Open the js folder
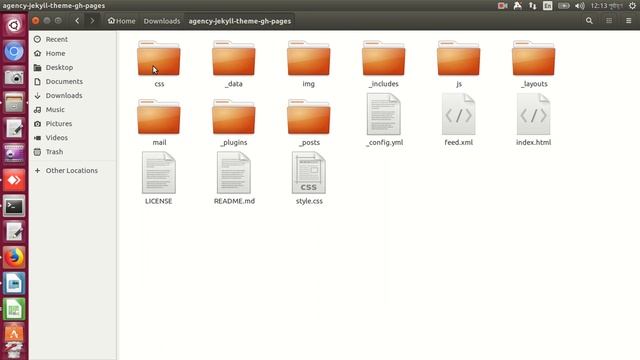 click(x=458, y=58)
